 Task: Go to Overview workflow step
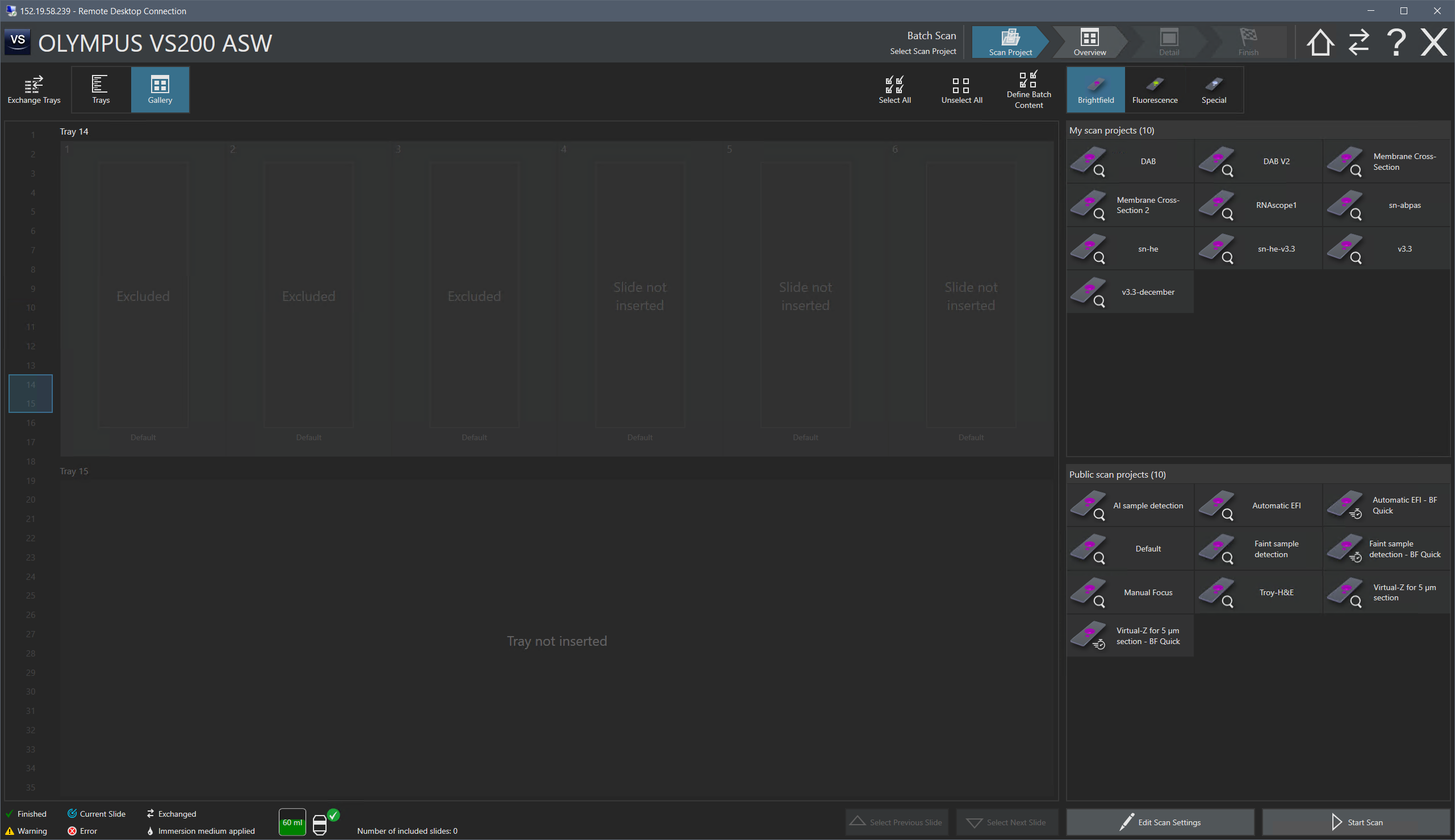pos(1089,42)
